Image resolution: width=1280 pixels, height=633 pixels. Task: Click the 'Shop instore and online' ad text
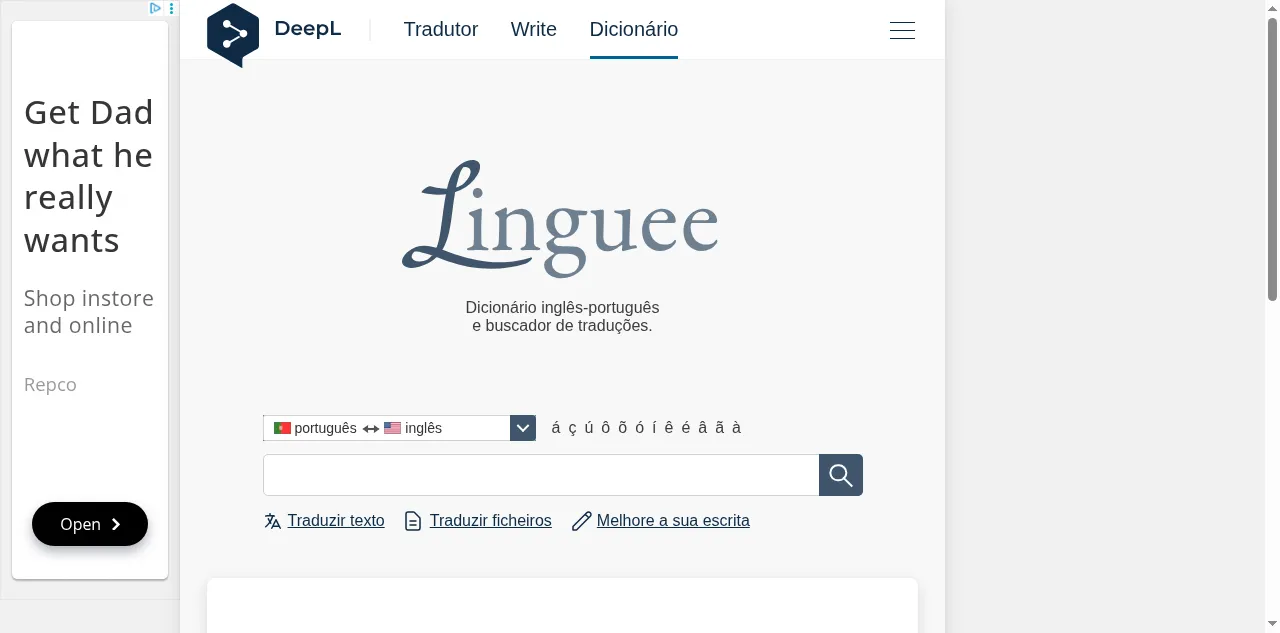click(89, 312)
